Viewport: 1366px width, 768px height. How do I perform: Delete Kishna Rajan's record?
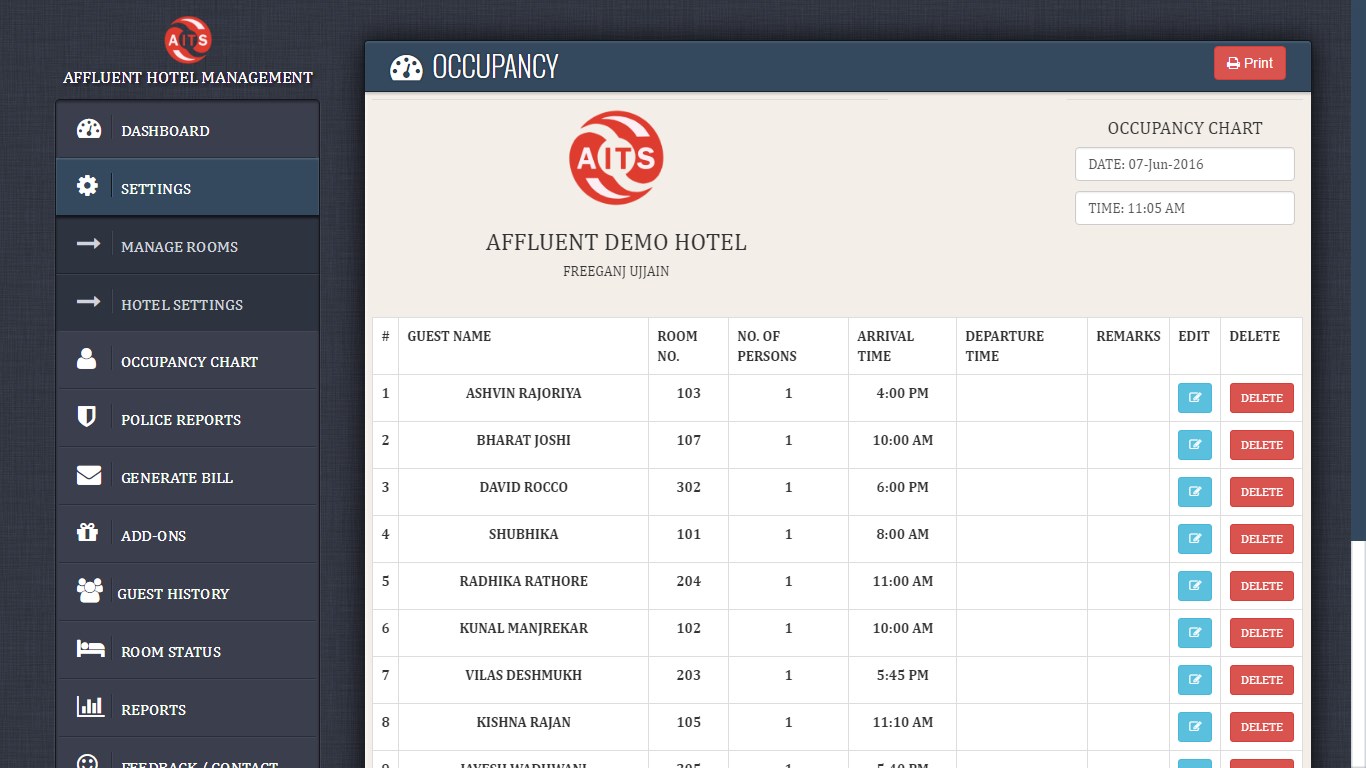pyautogui.click(x=1262, y=727)
